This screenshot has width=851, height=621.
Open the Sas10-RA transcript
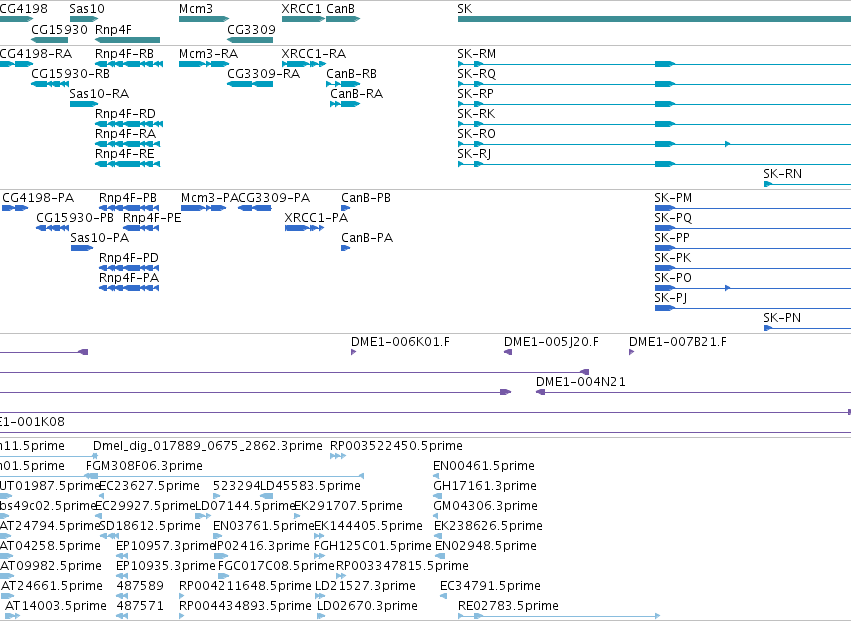[99, 94]
